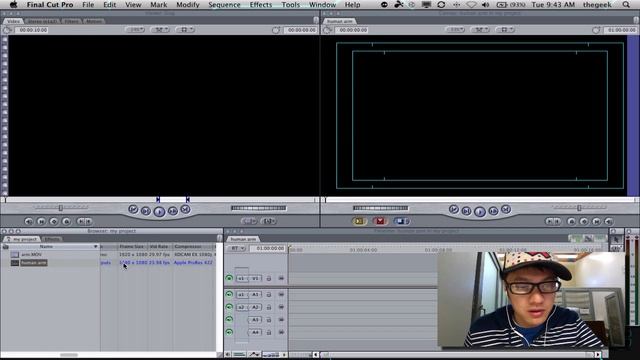Screen dimensions: 640x360
Task: Open the Effects menu
Action: (x=260, y=5)
